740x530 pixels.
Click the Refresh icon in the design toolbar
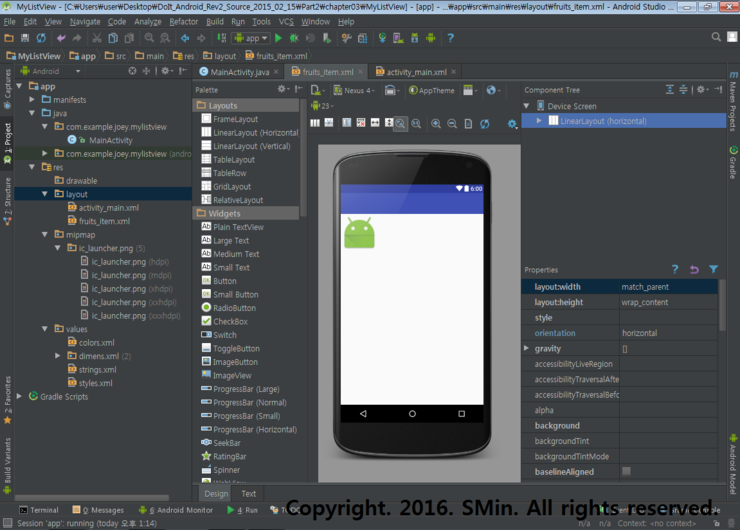pos(485,124)
